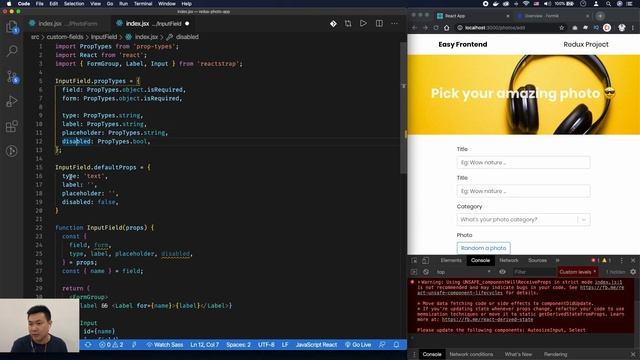This screenshot has width=640, height=360.
Task: Click the split editor icon
Action: pos(379,24)
